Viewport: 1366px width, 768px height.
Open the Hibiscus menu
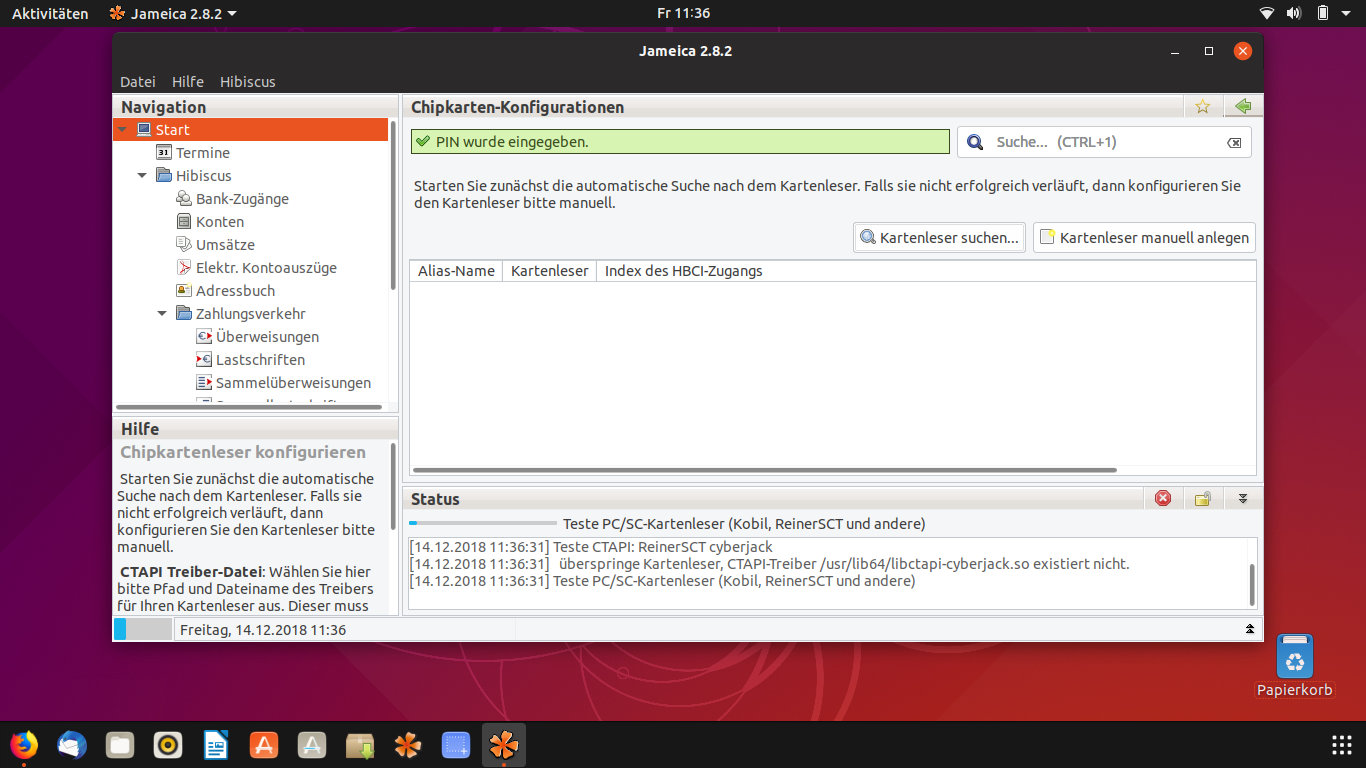click(248, 82)
